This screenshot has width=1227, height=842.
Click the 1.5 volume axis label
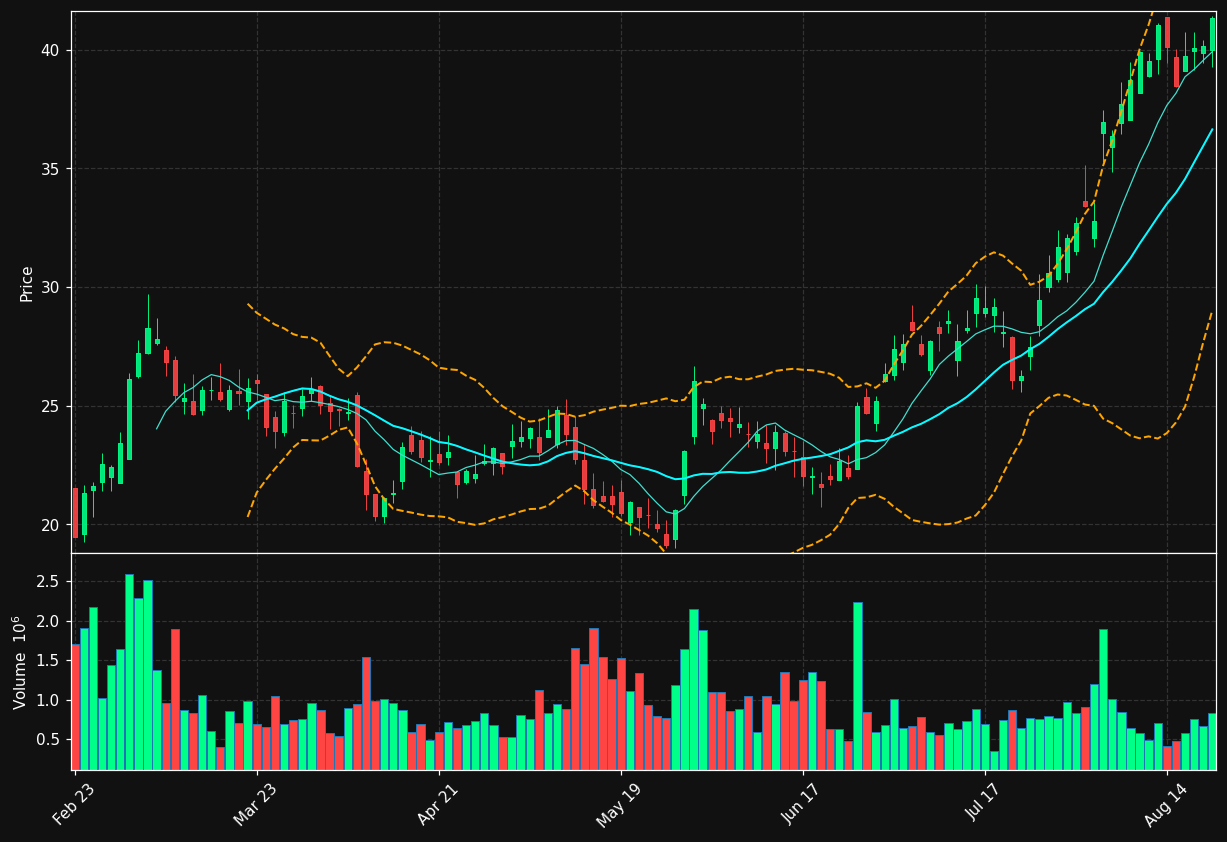click(49, 661)
